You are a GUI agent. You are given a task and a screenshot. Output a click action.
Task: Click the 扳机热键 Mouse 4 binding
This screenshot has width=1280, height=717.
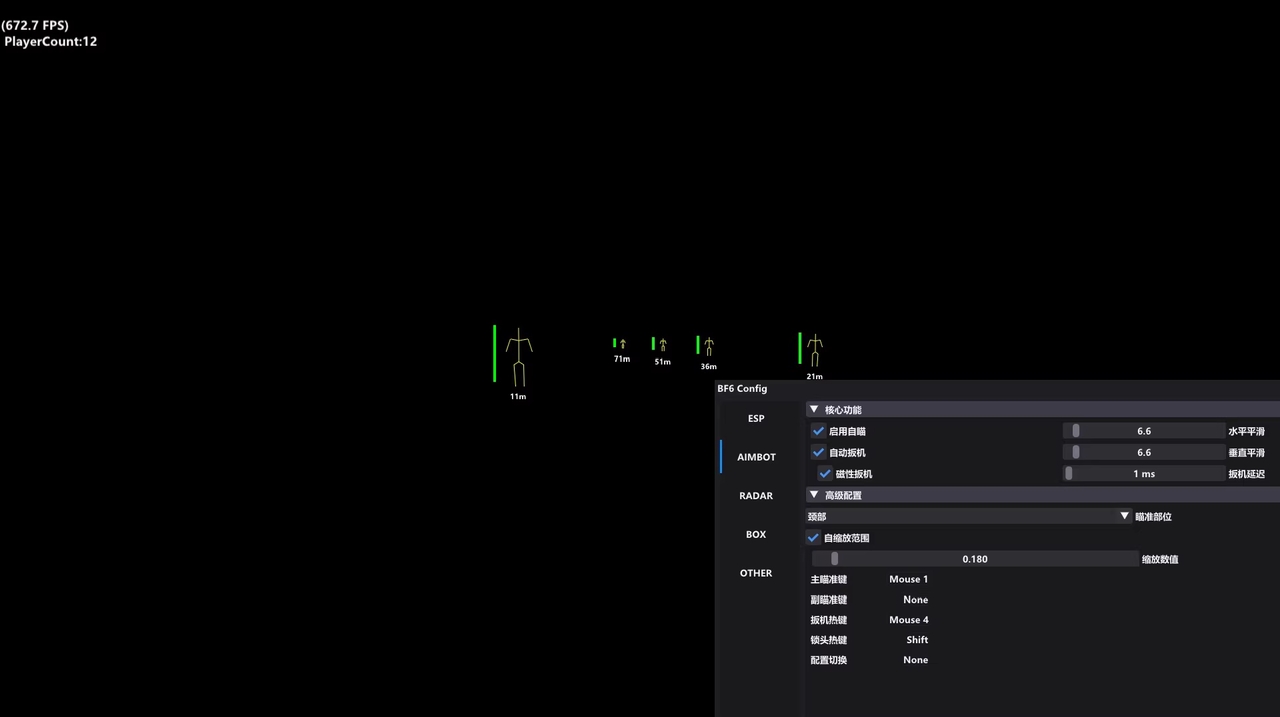point(908,620)
